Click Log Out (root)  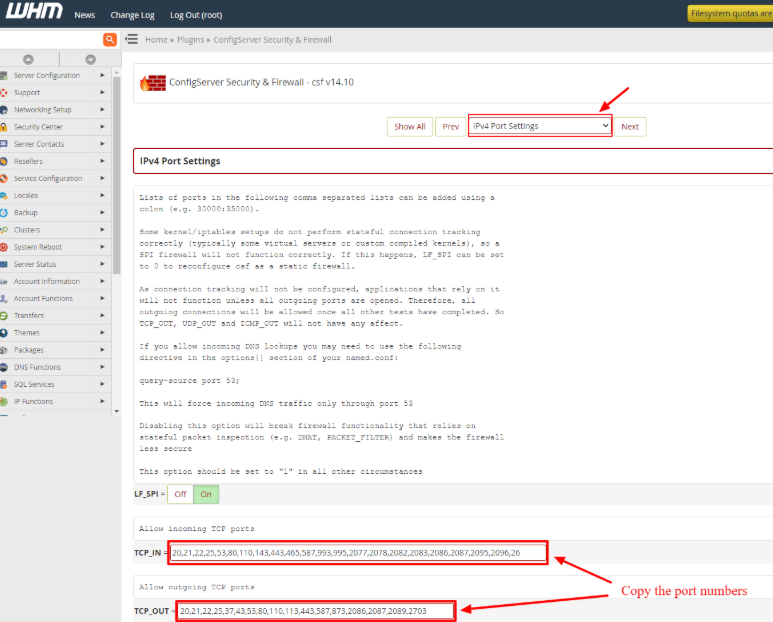[196, 15]
